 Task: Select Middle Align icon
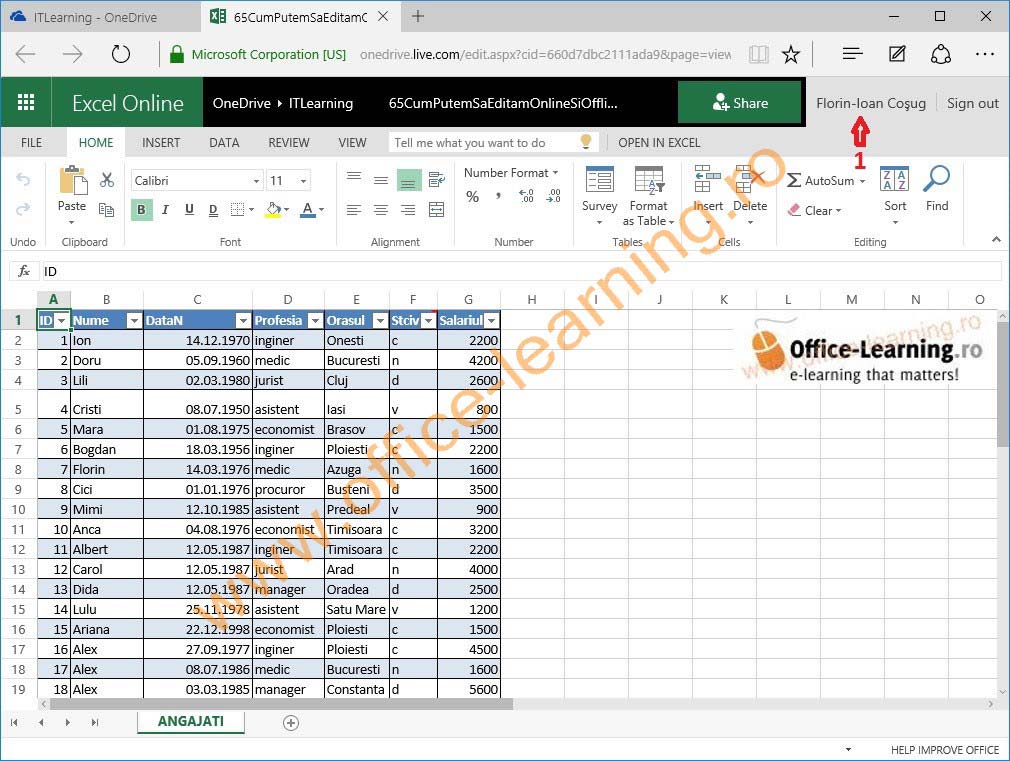381,180
